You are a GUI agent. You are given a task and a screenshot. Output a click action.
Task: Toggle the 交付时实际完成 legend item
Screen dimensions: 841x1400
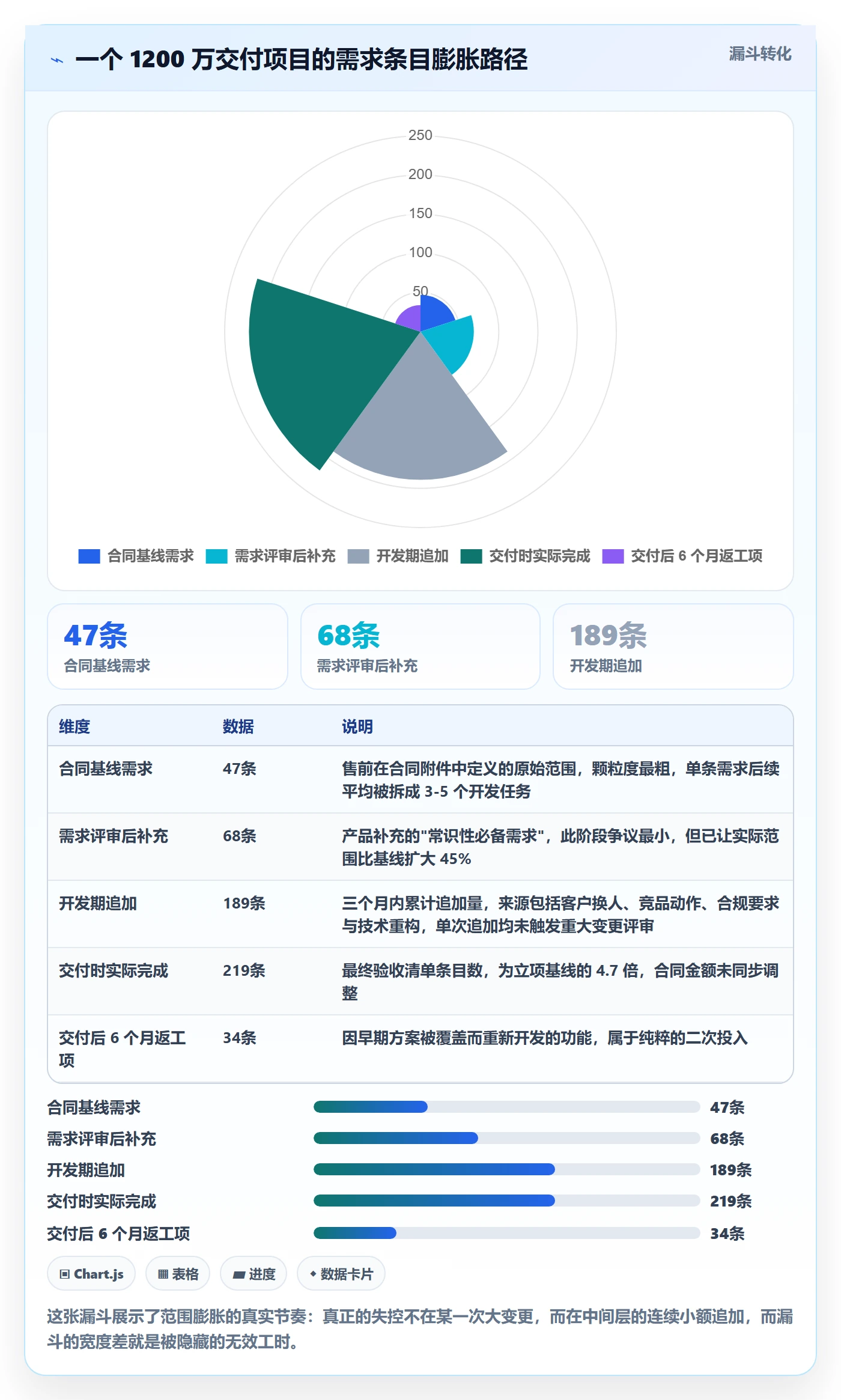click(526, 556)
